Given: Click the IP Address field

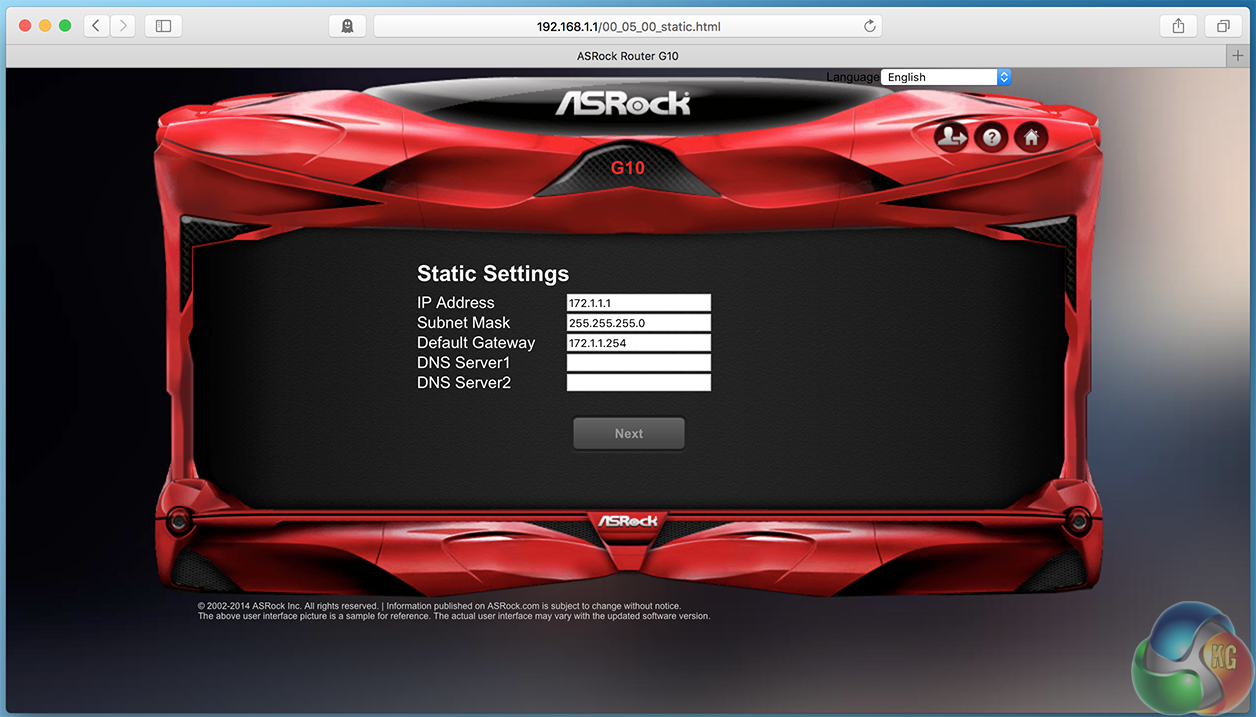Looking at the screenshot, I should [639, 302].
